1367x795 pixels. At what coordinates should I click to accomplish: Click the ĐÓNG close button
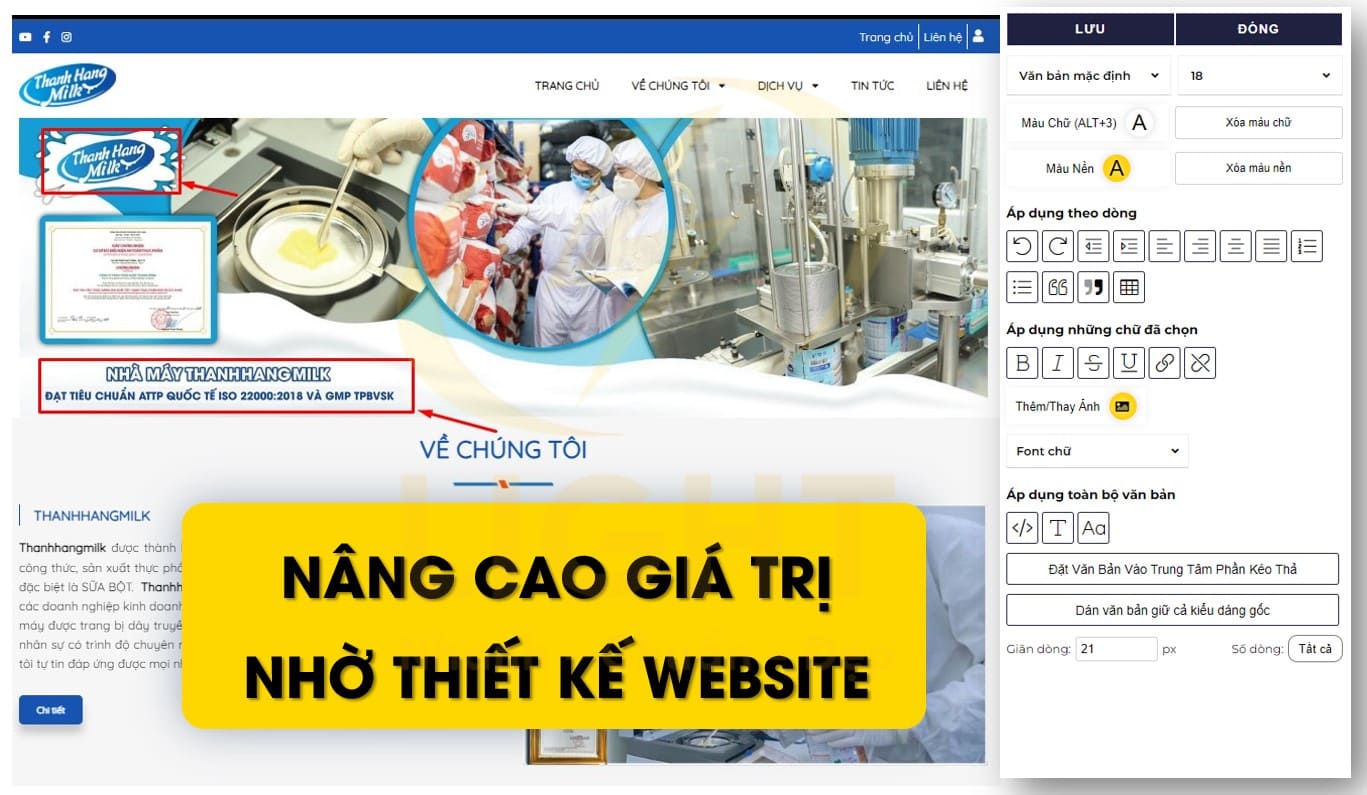1258,29
